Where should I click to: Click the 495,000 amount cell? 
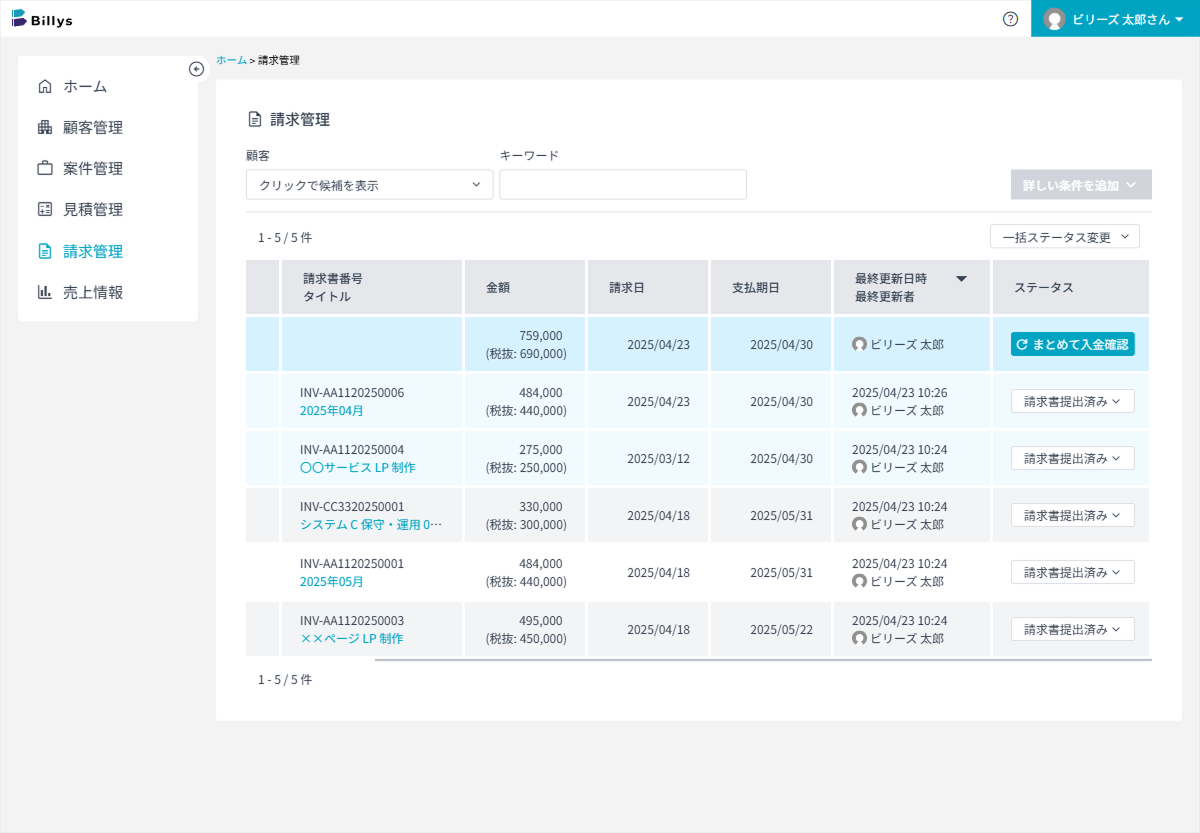pos(525,630)
